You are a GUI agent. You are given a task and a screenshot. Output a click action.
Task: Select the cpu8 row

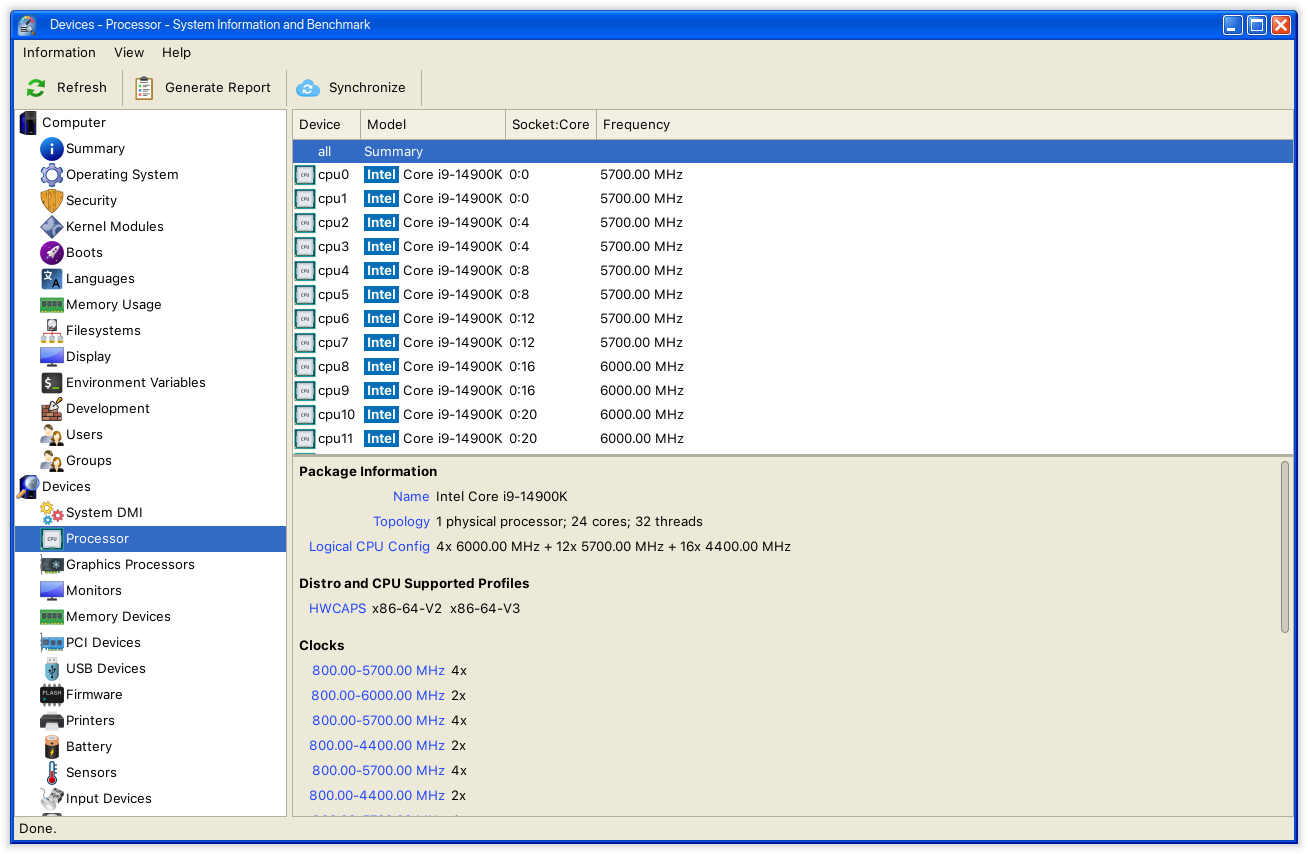tap(792, 367)
